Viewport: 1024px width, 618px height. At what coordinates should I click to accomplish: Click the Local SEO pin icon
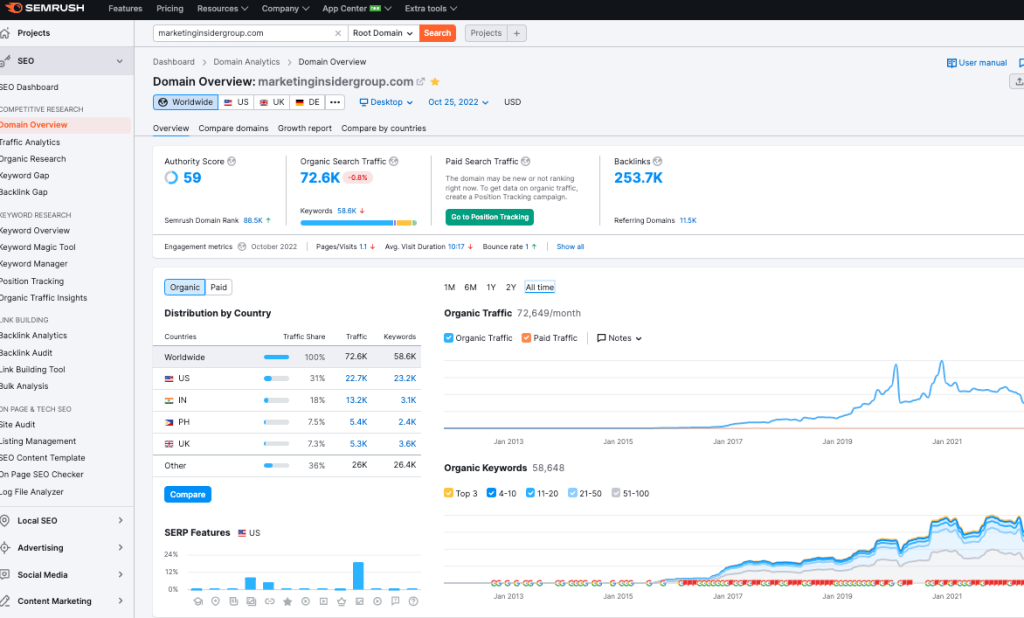(6, 520)
